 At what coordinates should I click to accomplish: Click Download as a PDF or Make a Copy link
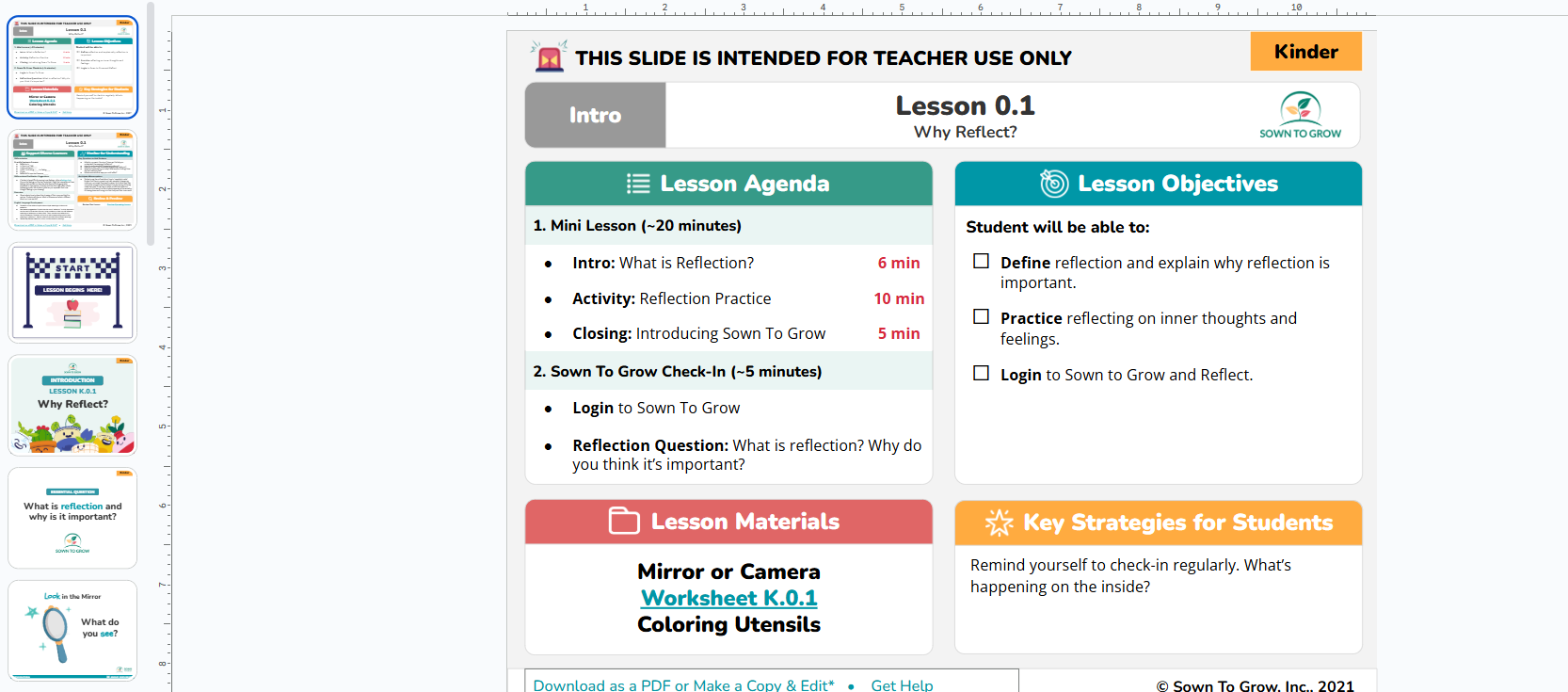click(x=683, y=684)
